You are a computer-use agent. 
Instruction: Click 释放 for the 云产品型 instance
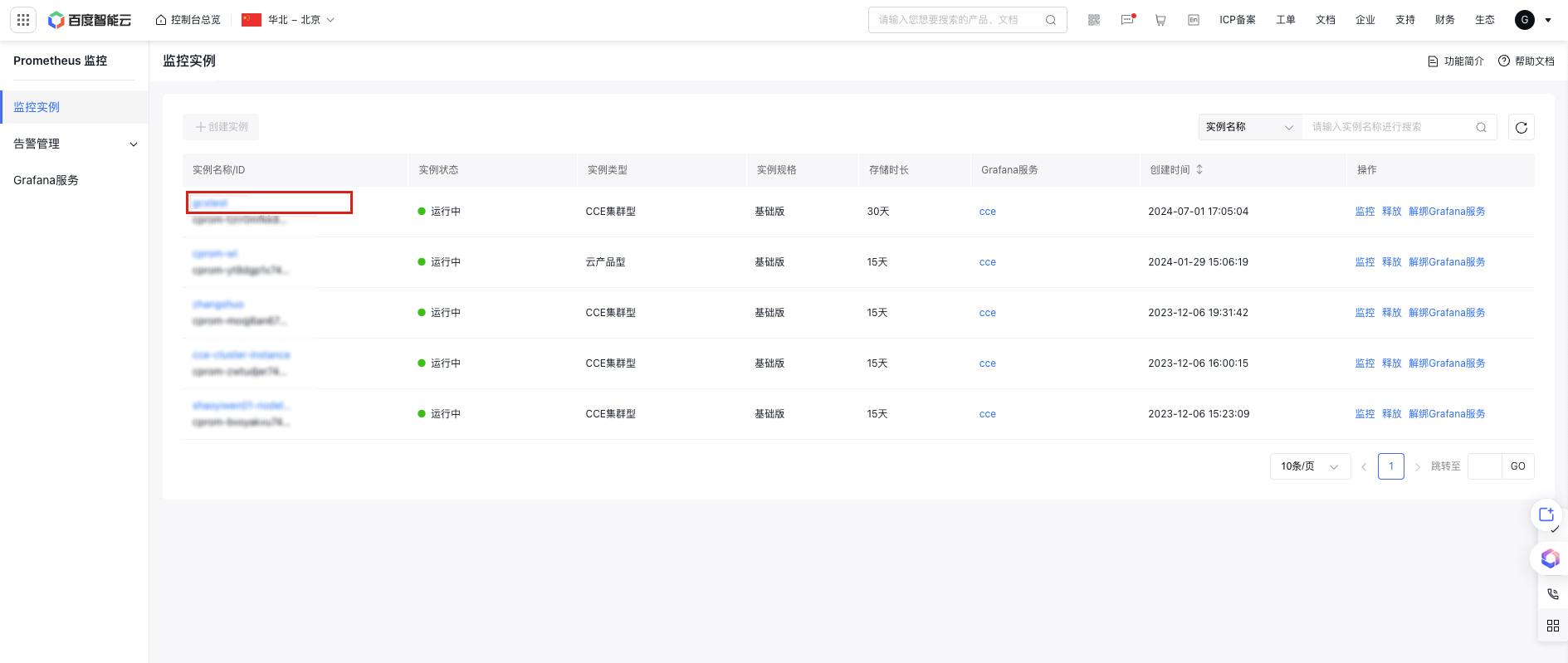click(1391, 262)
